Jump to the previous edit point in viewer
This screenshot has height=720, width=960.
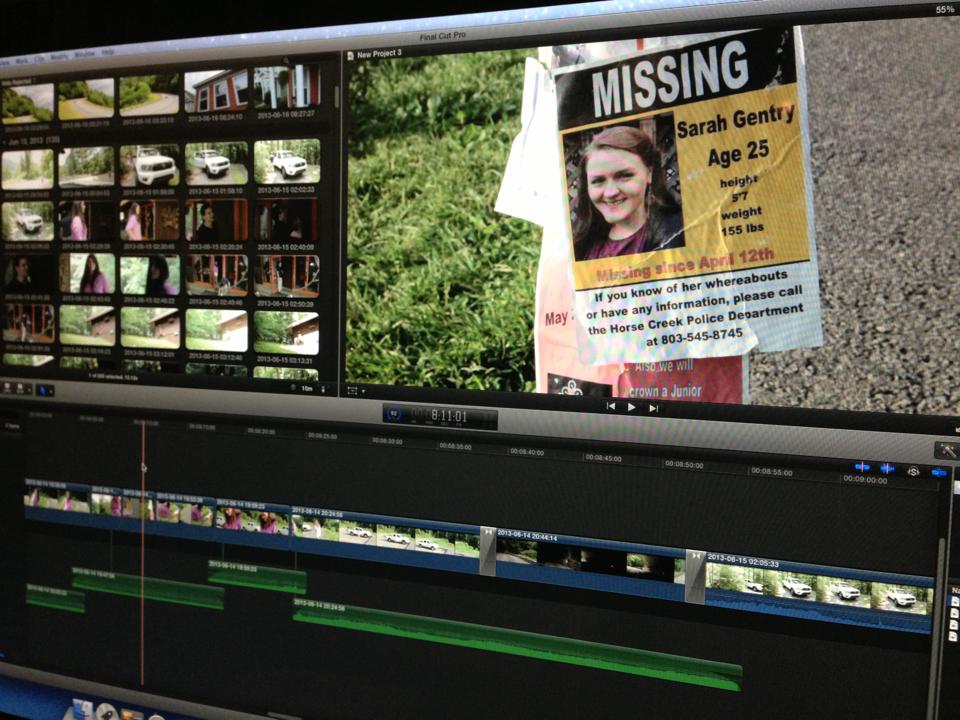[611, 406]
